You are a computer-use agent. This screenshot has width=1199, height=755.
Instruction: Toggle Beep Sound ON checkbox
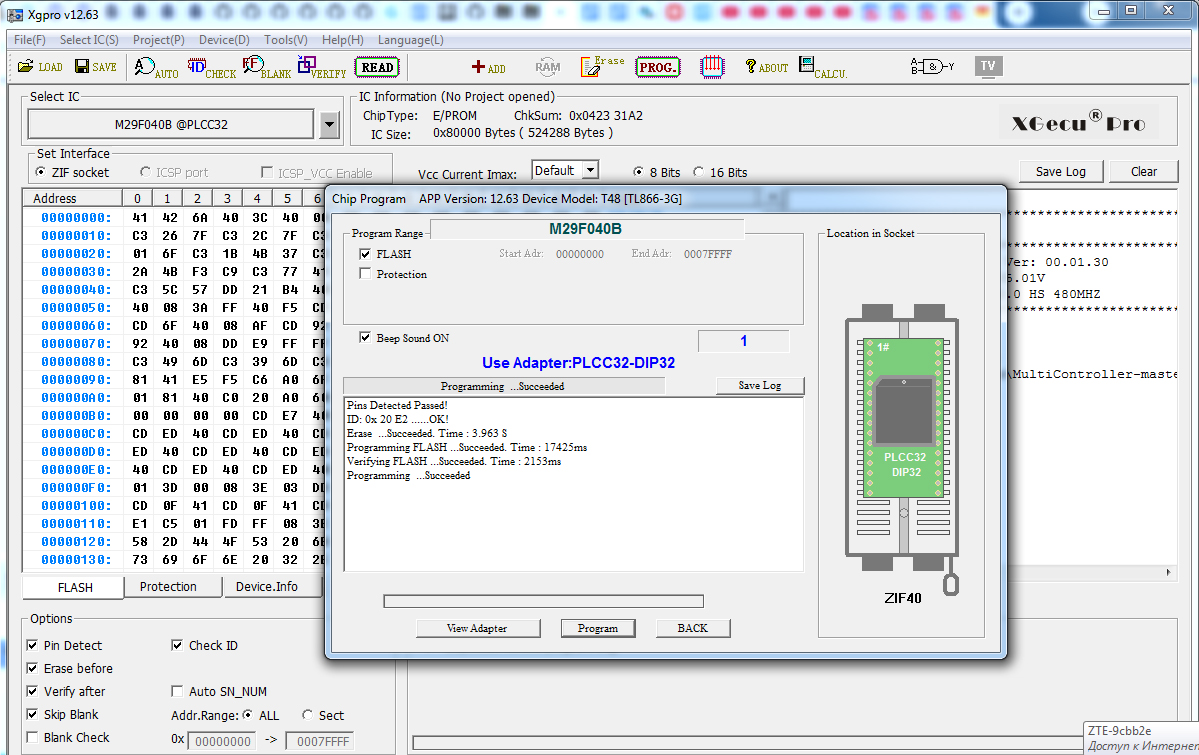point(365,337)
